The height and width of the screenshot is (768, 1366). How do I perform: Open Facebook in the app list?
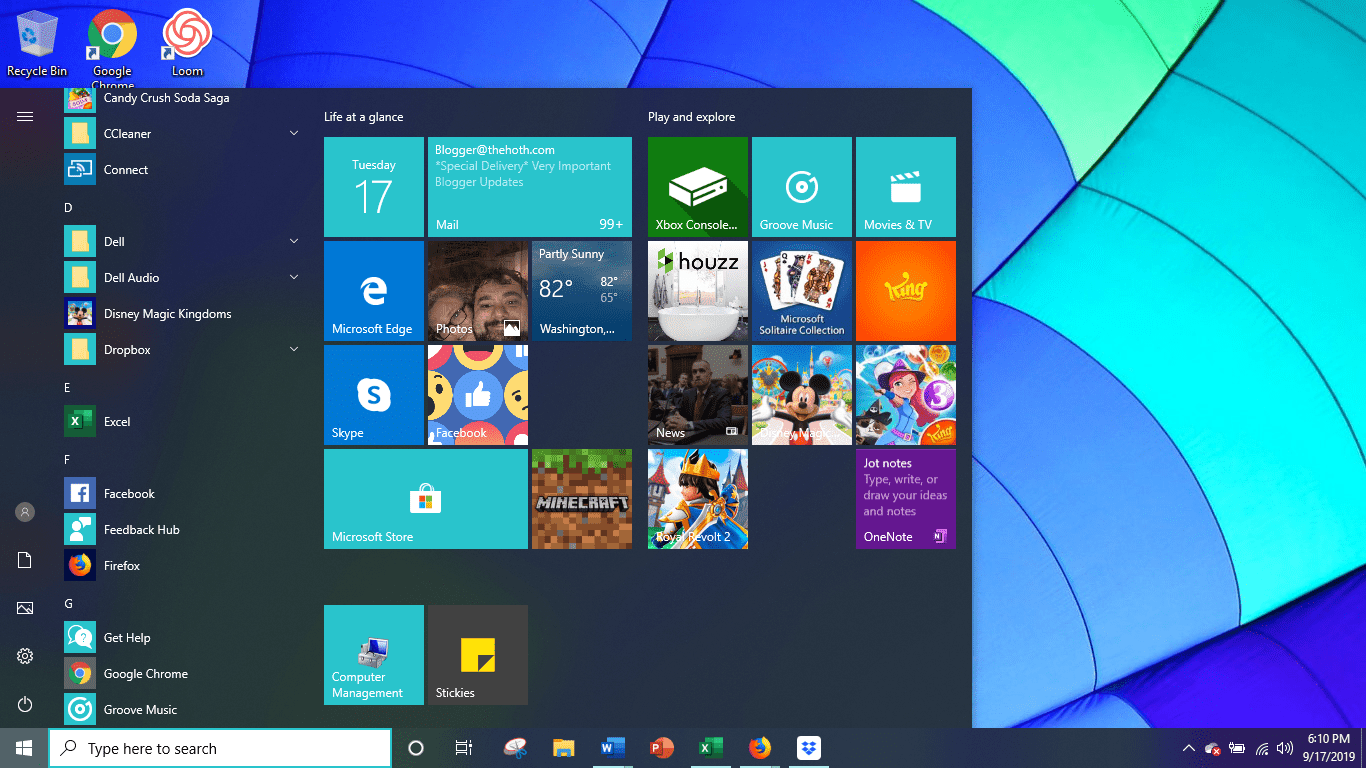[x=184, y=494]
